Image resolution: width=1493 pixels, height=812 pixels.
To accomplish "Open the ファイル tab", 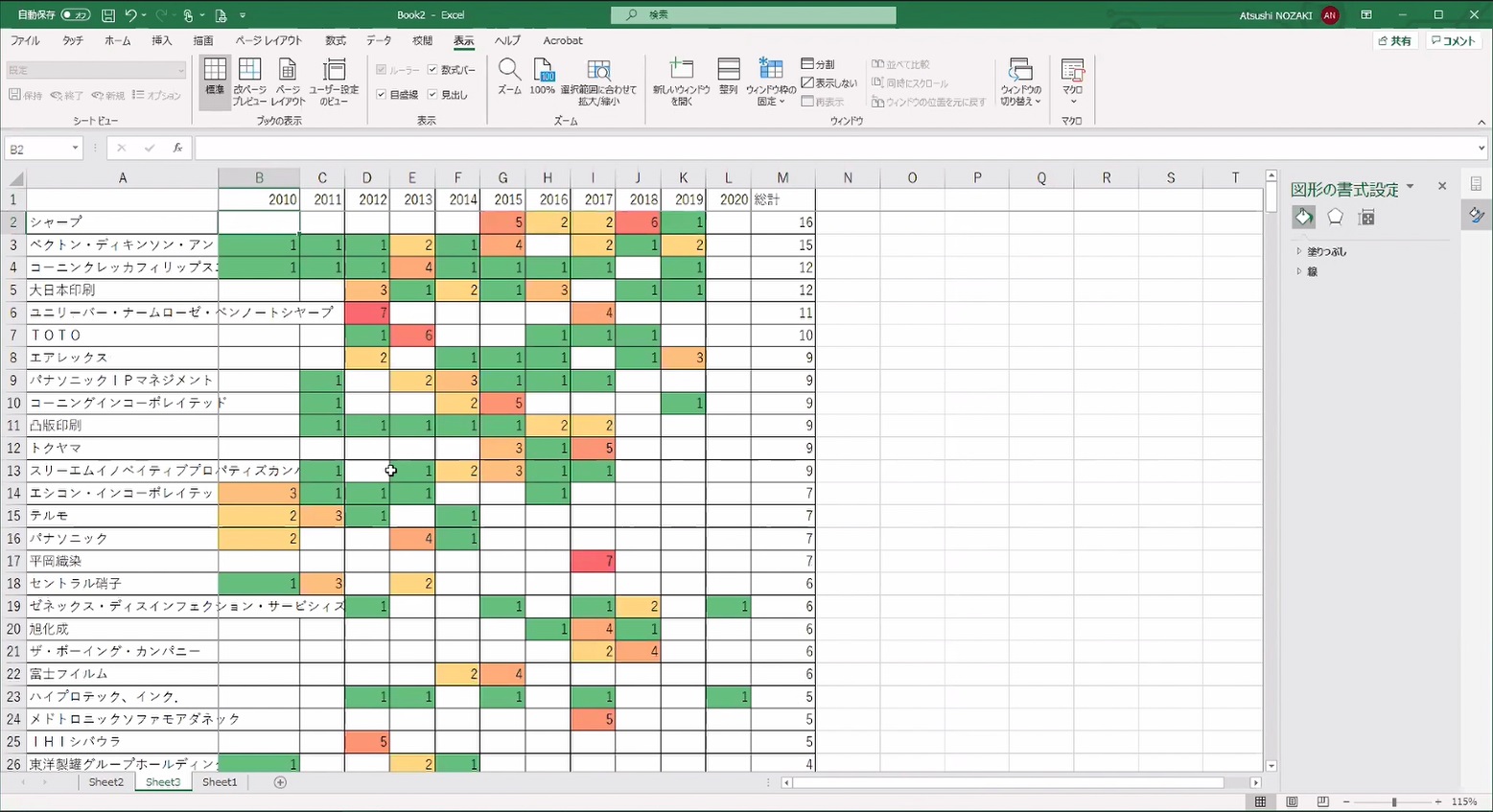I will (25, 40).
